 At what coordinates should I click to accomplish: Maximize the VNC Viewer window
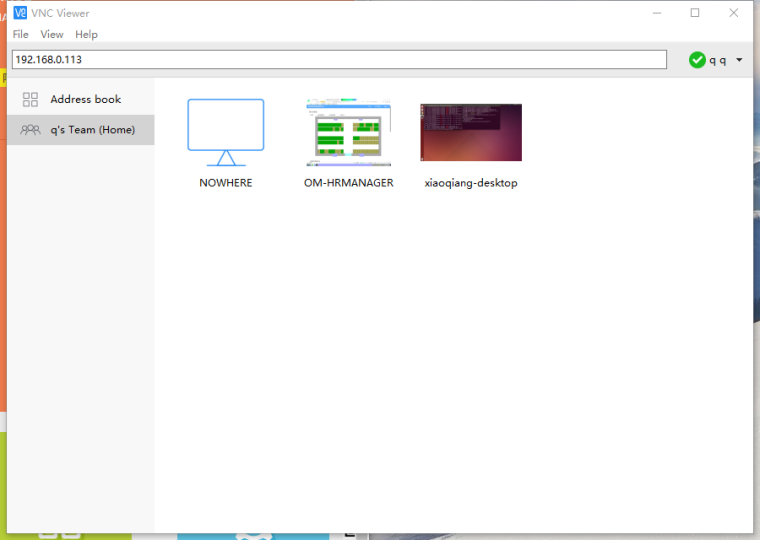pos(695,13)
